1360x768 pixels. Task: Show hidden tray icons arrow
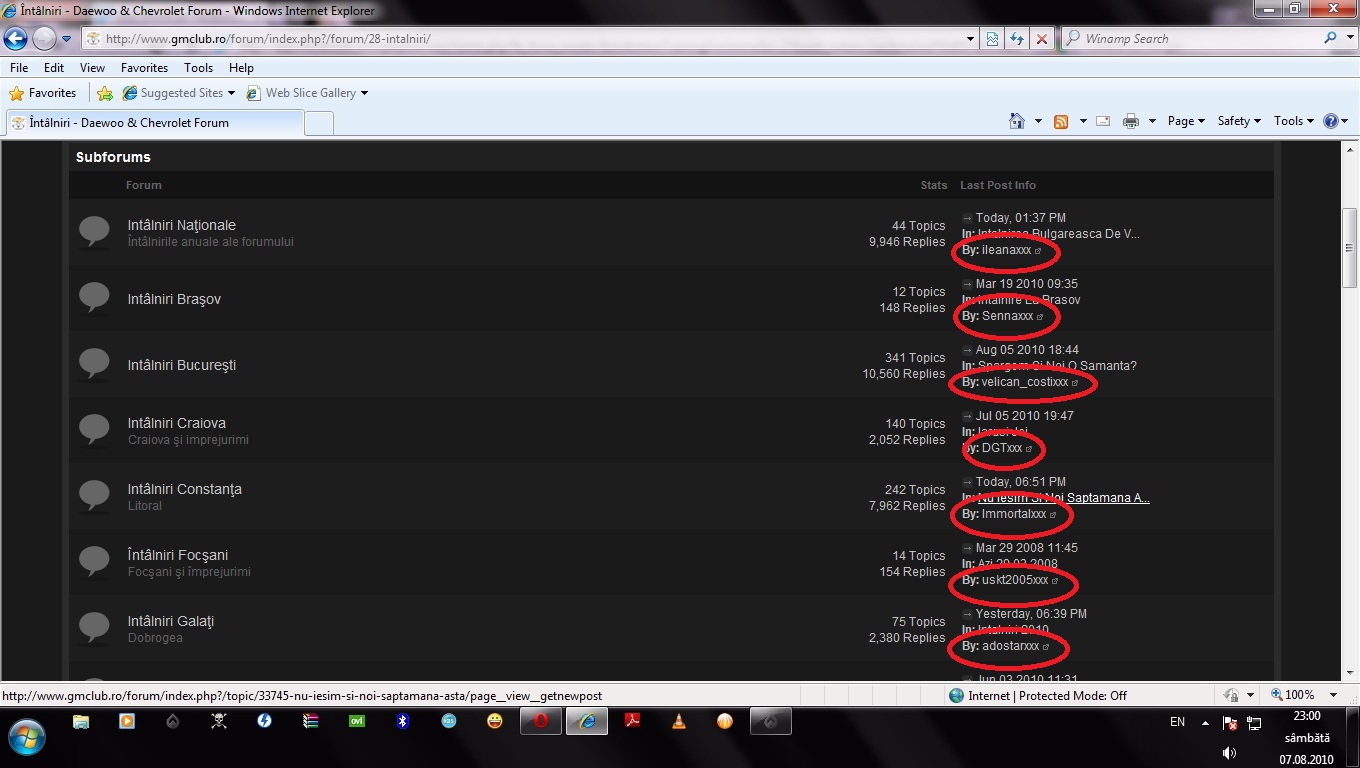coord(1205,722)
